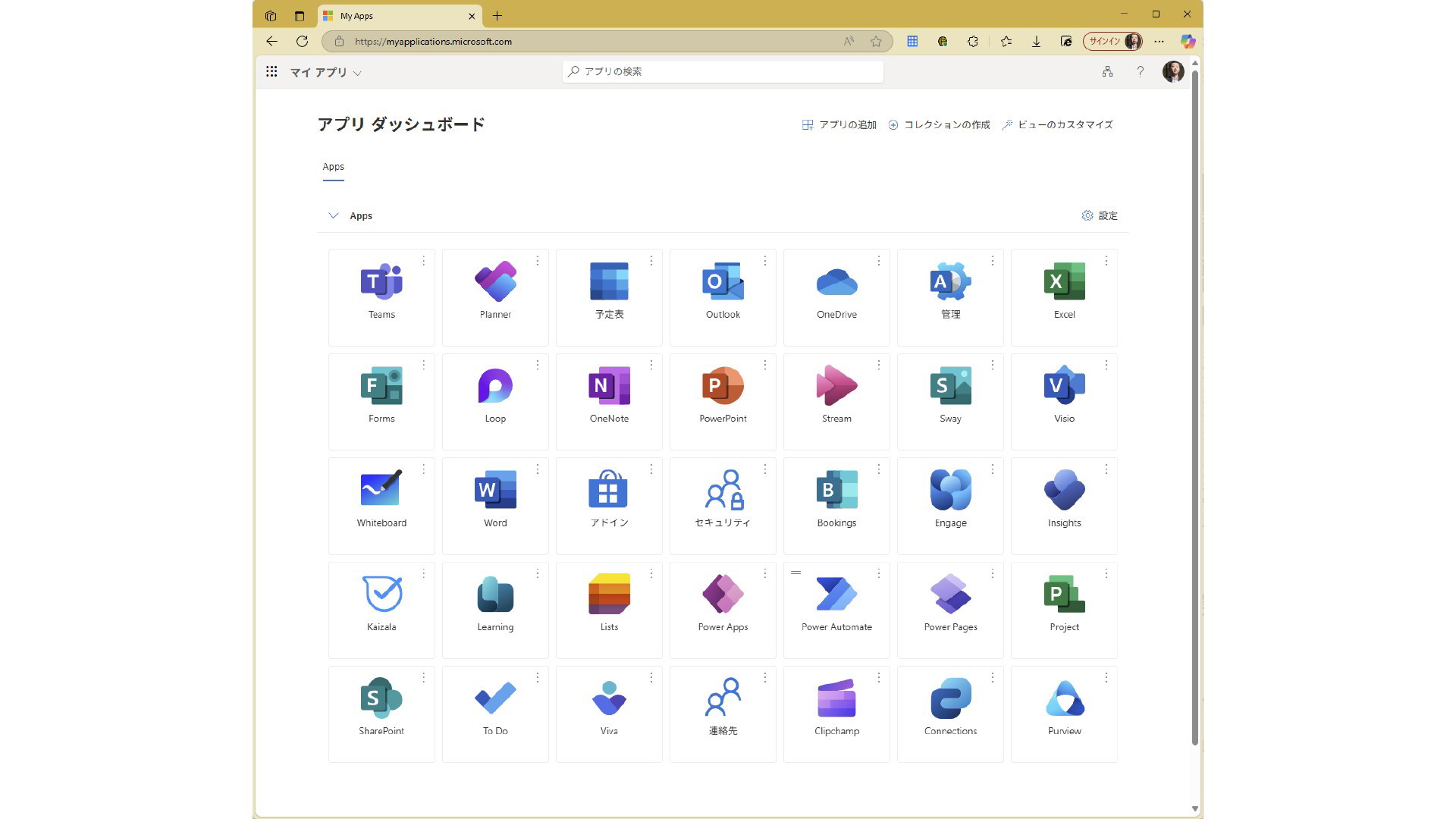Collapse the Apps collection section
This screenshot has width=1456, height=819.
click(x=333, y=215)
